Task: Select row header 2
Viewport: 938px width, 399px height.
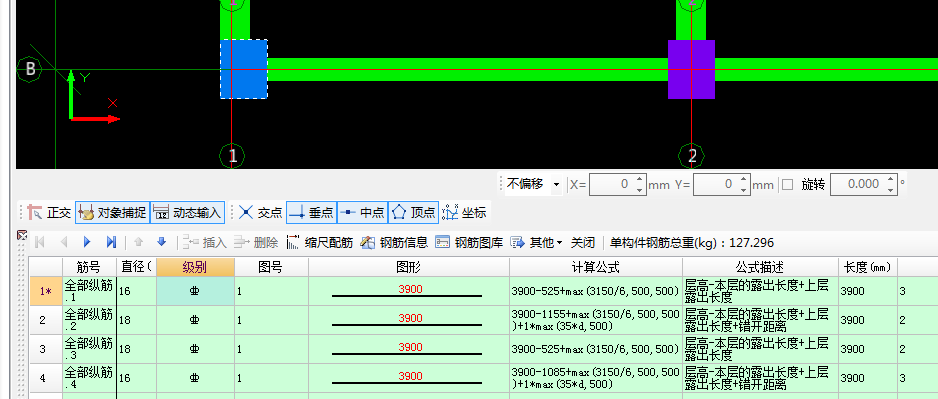Action: 46,320
